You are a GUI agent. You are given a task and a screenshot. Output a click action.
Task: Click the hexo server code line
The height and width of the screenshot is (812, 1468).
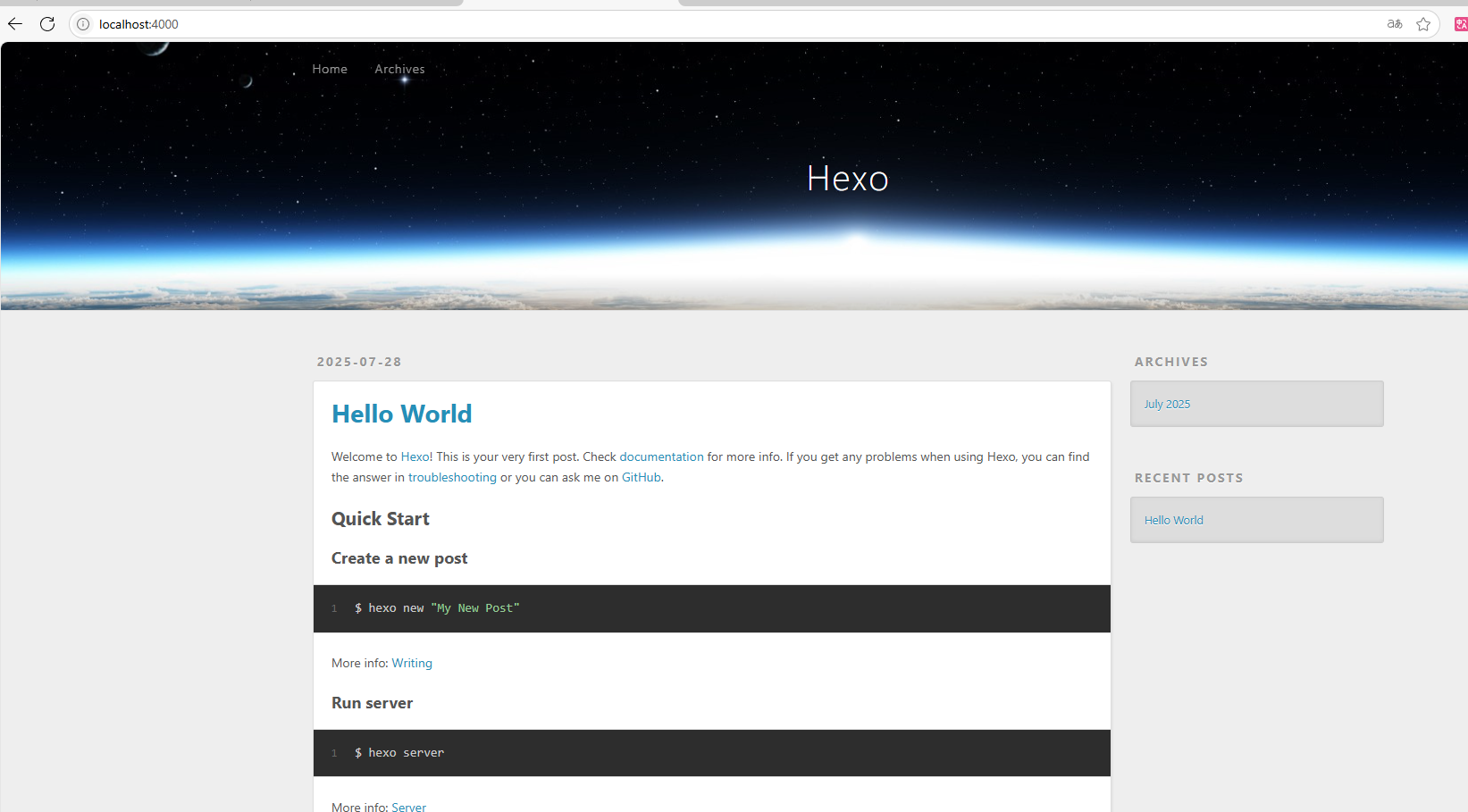399,753
